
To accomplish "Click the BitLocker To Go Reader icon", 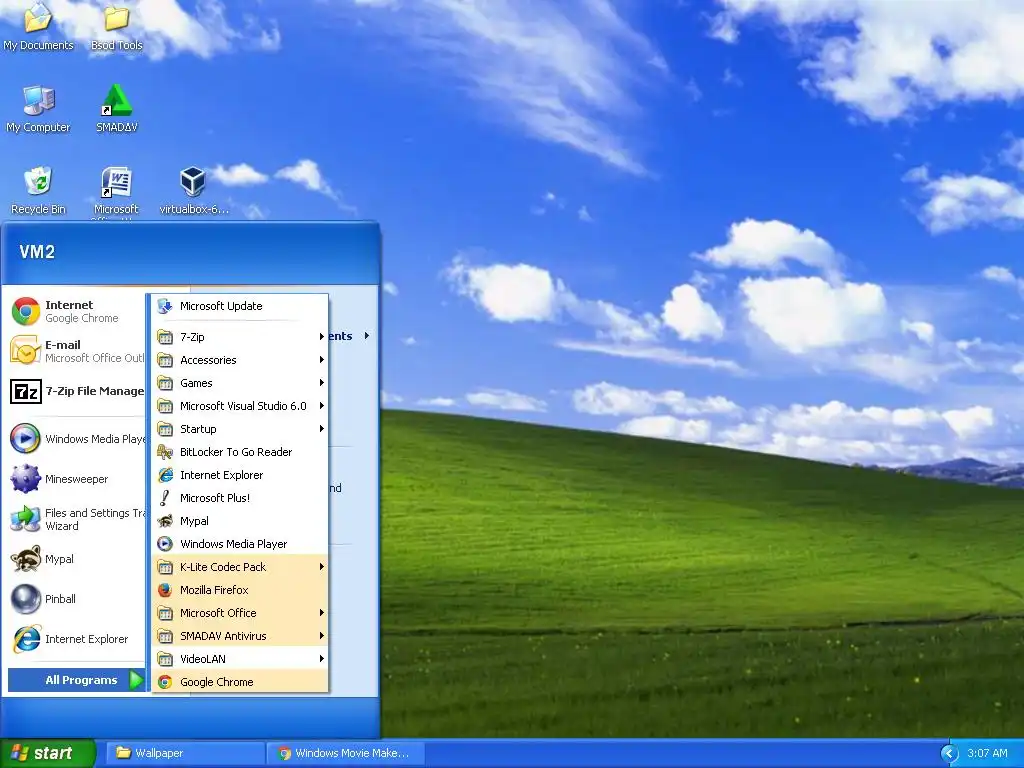I will [165, 452].
